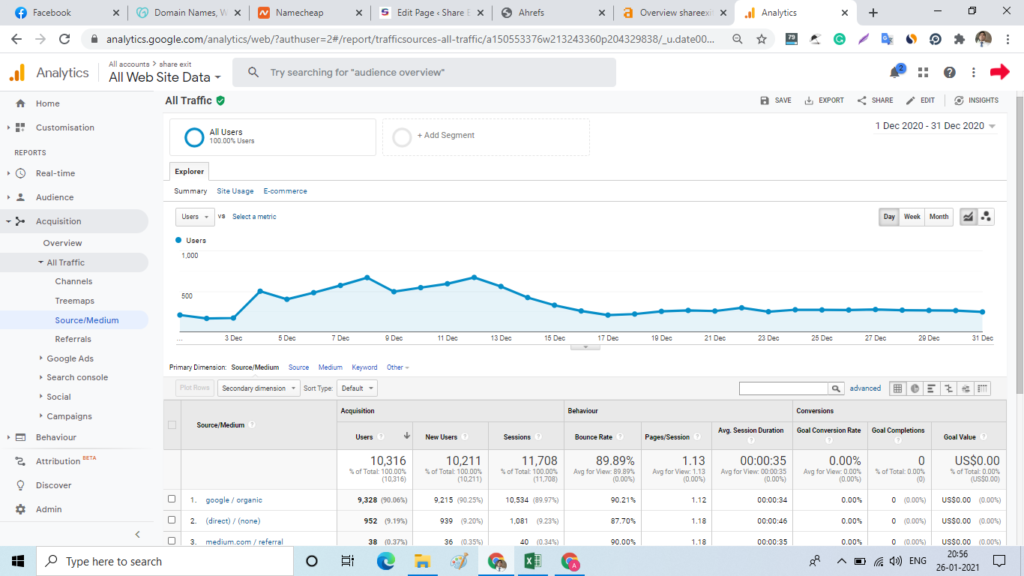Tick the checkbox for medium.com / referral row

click(172, 541)
